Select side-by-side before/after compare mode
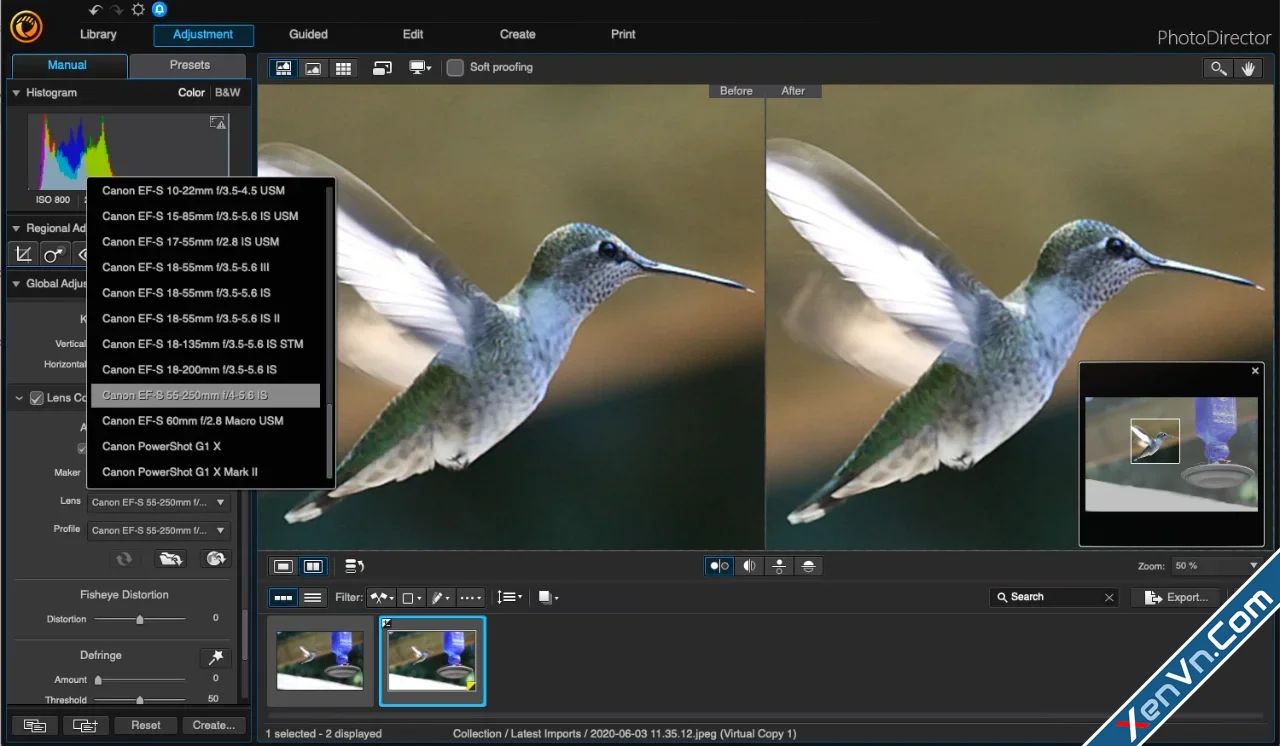The image size is (1280, 746). [x=719, y=566]
